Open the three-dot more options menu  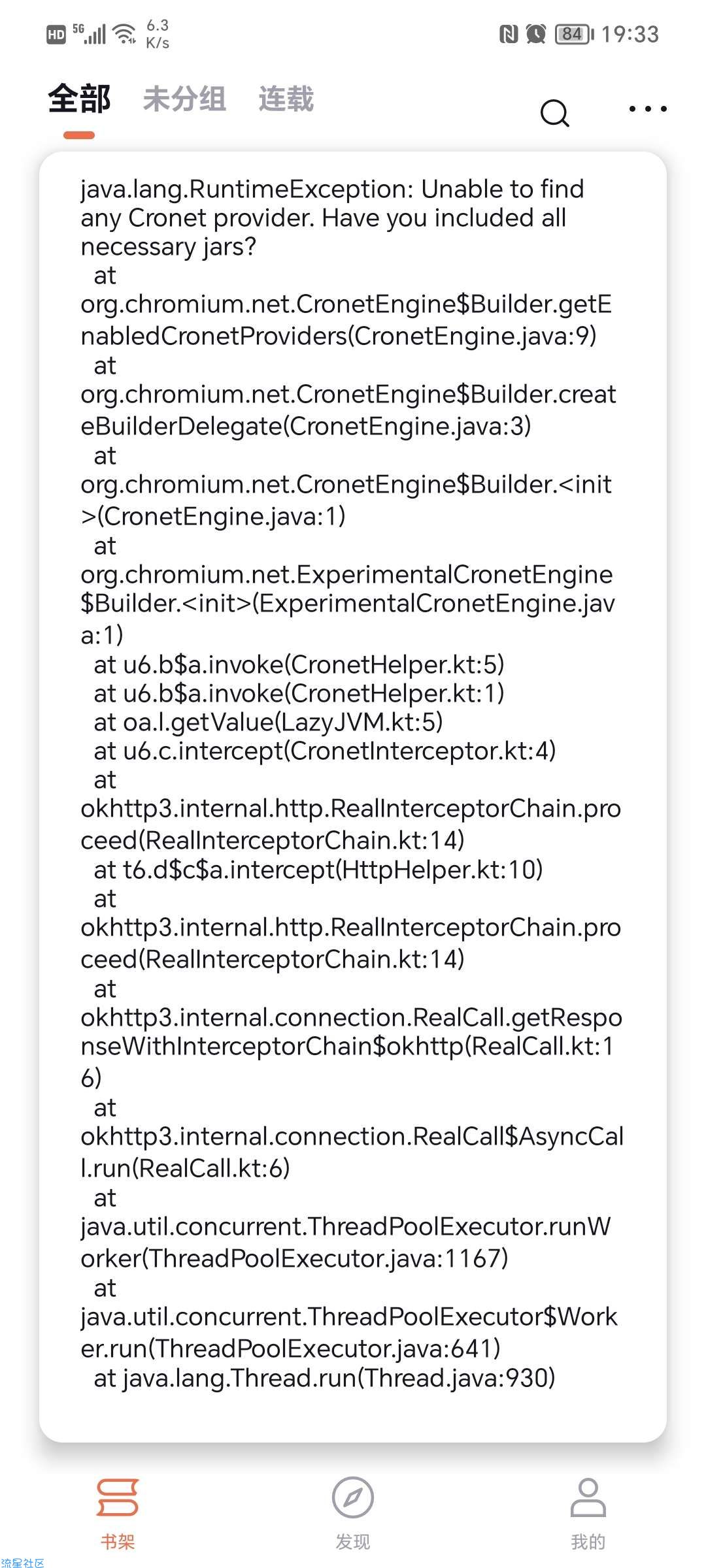pos(647,109)
